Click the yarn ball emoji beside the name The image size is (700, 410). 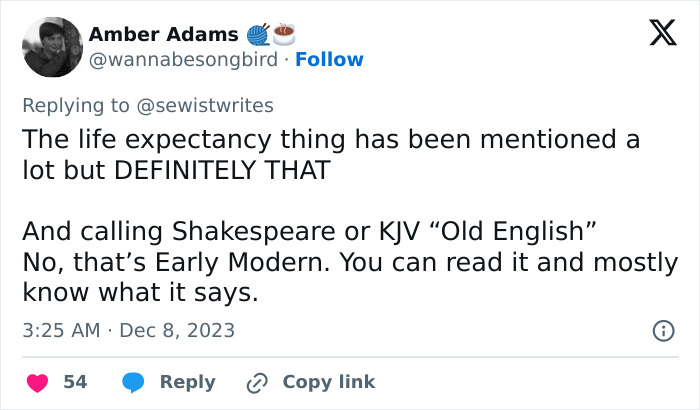pyautogui.click(x=258, y=33)
